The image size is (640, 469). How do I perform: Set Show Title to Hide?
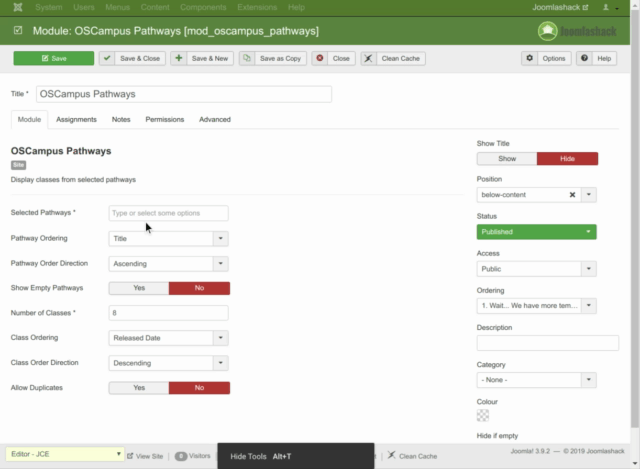click(x=567, y=159)
